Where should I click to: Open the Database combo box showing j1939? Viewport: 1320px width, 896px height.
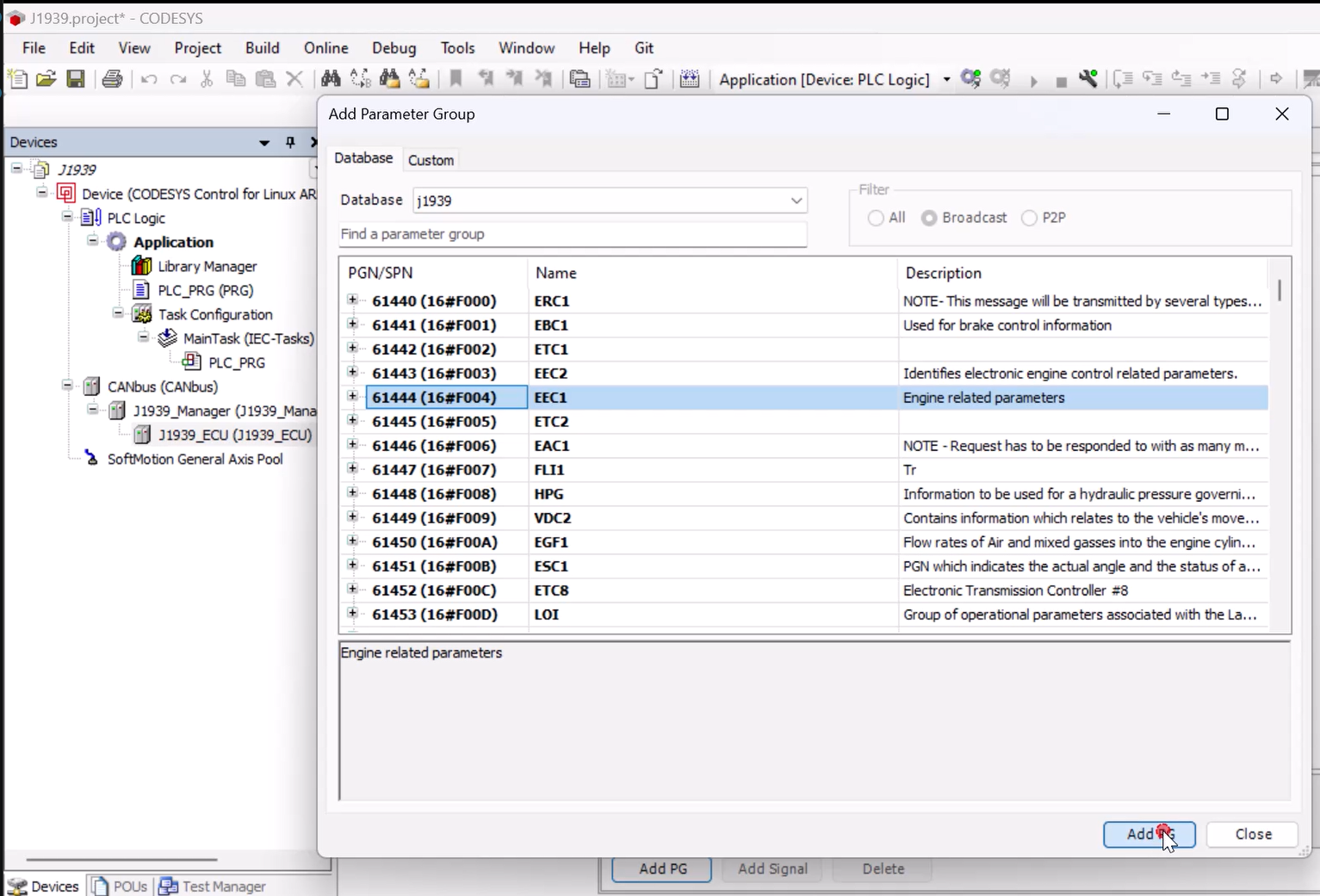610,201
